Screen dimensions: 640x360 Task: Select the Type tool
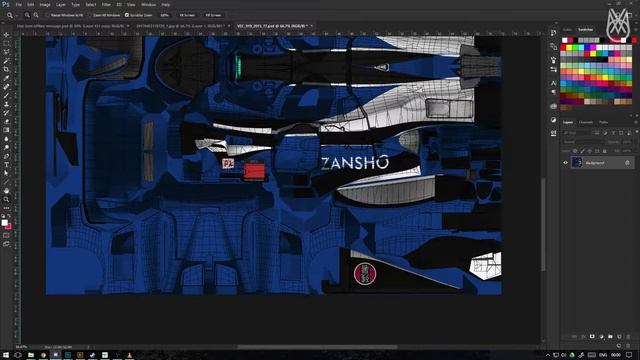(x=6, y=164)
